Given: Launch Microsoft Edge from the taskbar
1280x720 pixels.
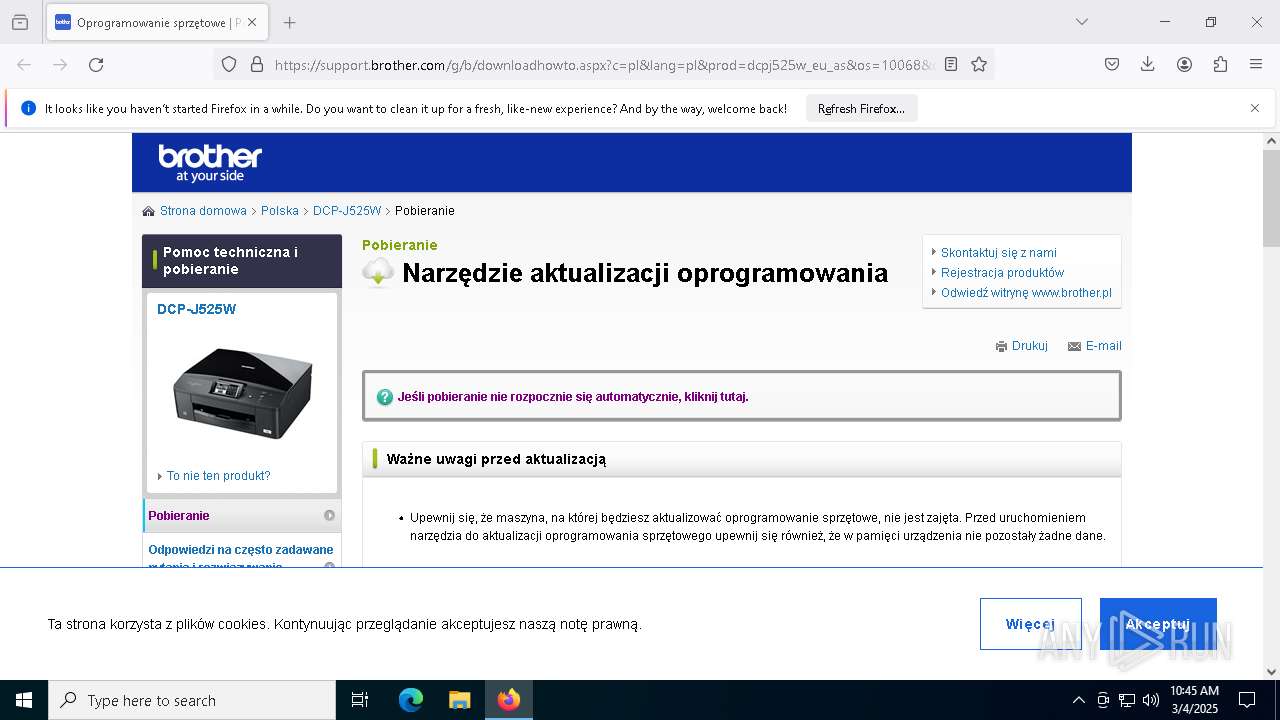Looking at the screenshot, I should coord(411,700).
